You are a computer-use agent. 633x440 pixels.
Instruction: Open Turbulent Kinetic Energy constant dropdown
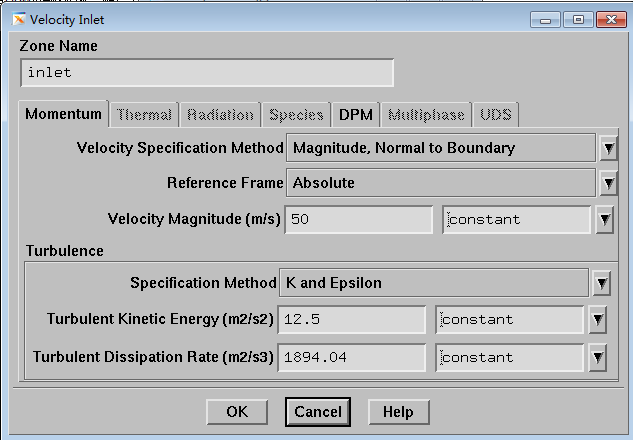(x=597, y=320)
